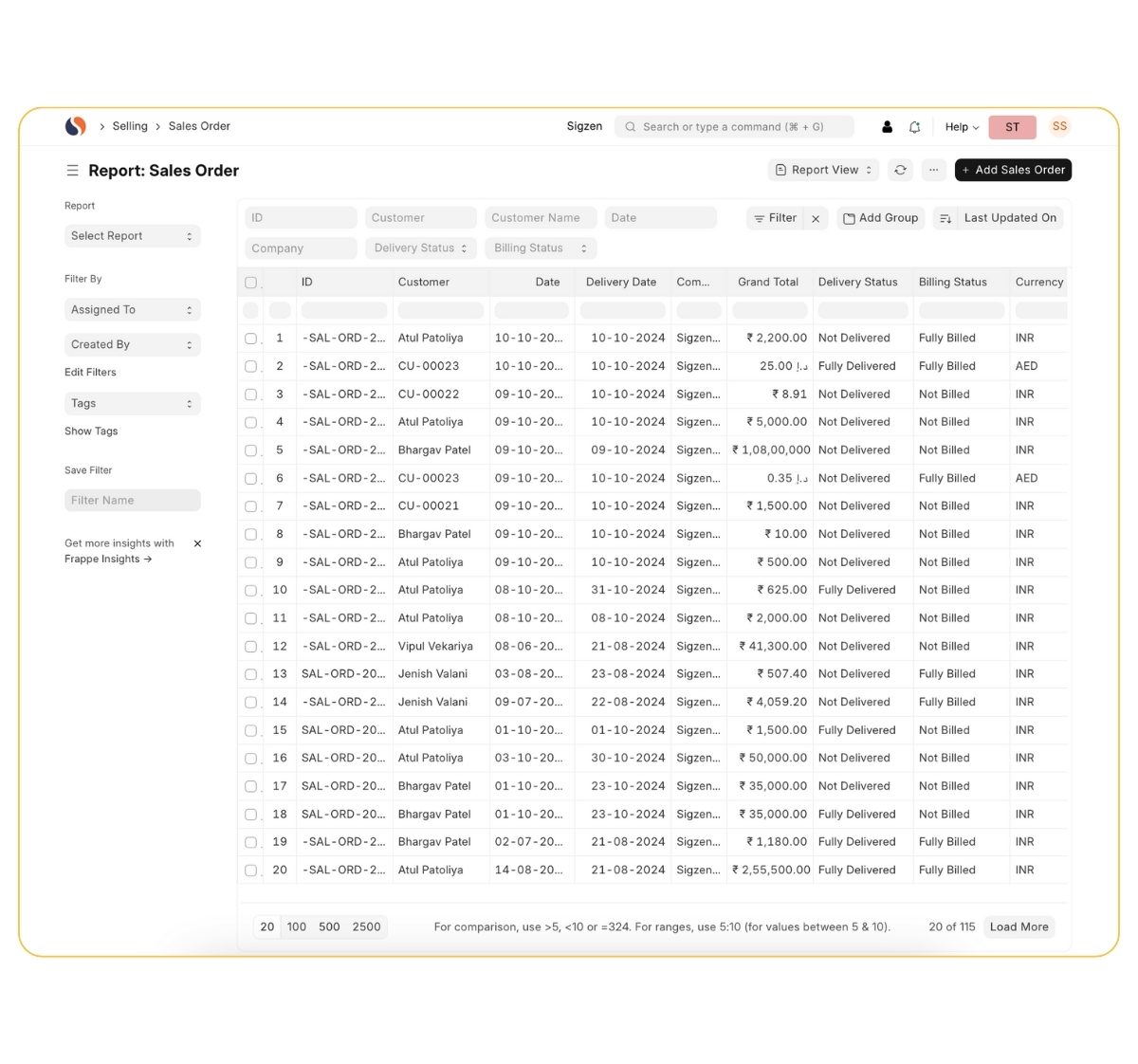Open the Select Report dropdown
The image size is (1138, 1064).
click(x=132, y=236)
